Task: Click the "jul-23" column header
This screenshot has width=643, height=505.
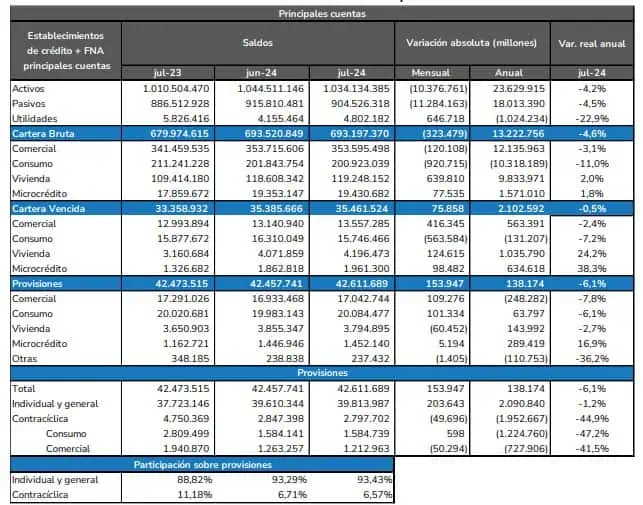Action: [167, 73]
